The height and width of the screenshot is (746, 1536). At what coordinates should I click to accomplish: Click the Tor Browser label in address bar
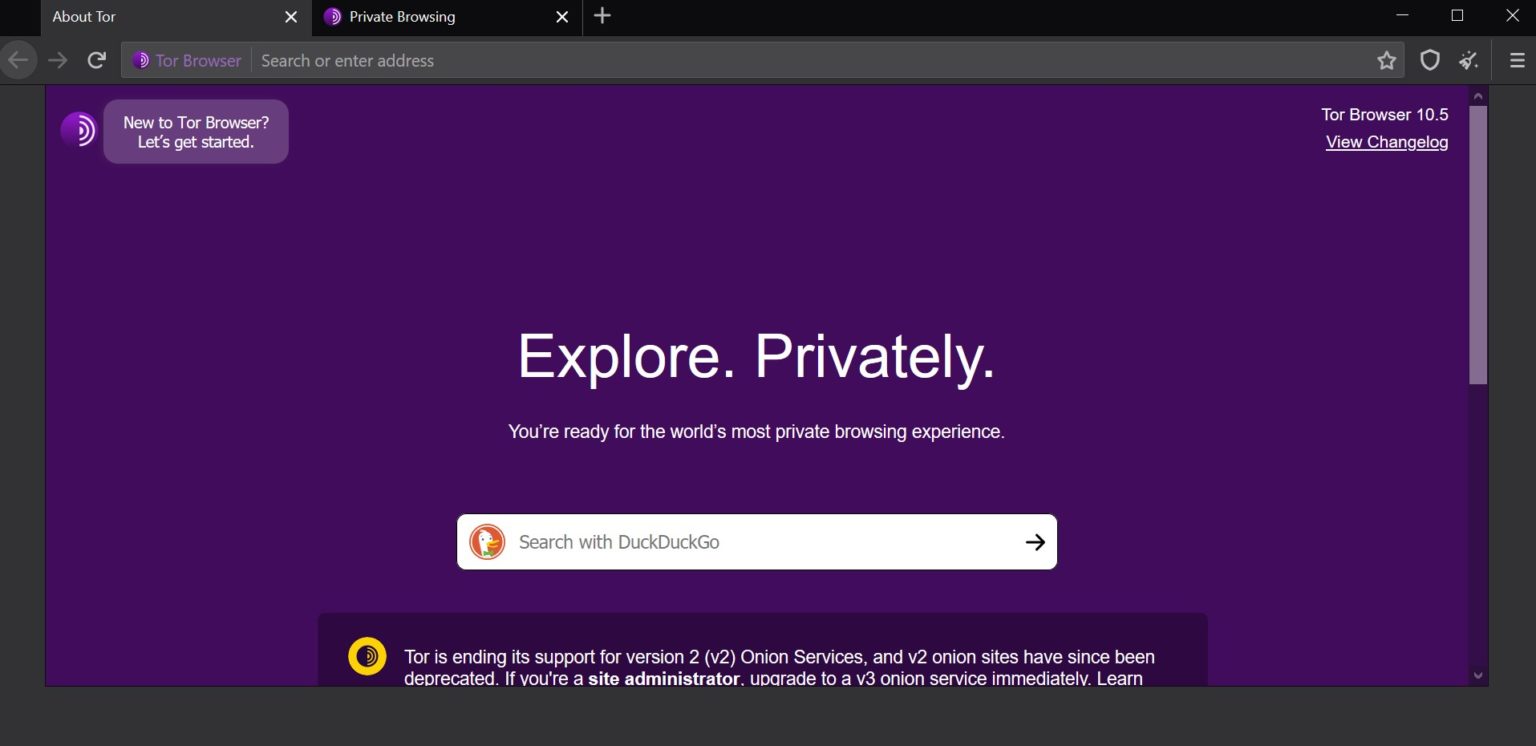(x=198, y=61)
